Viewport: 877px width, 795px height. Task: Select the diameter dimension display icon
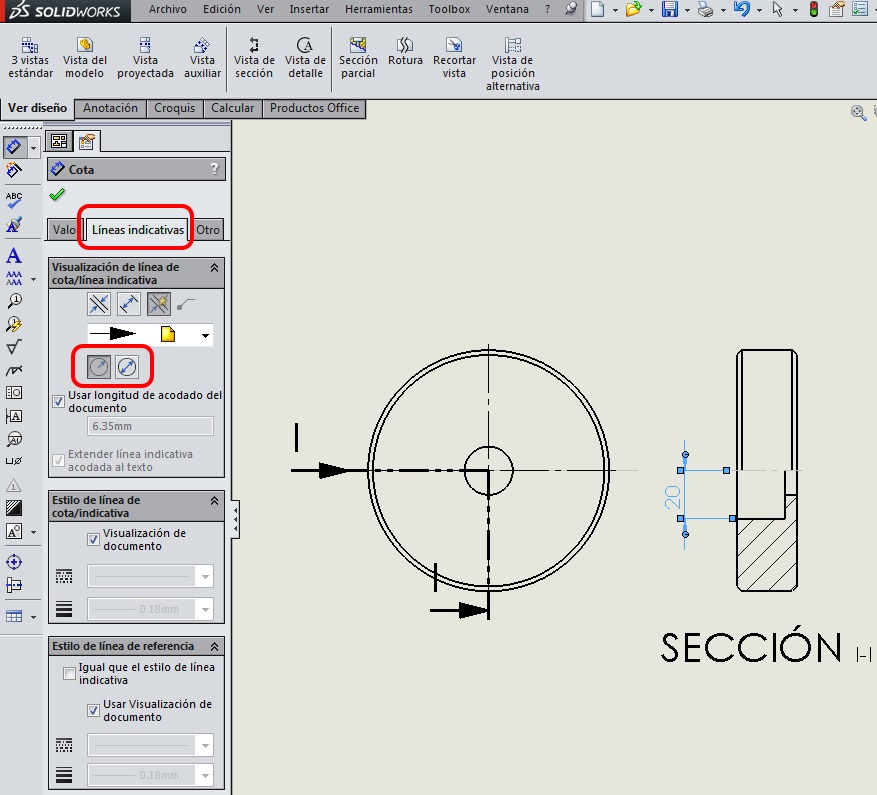(126, 367)
